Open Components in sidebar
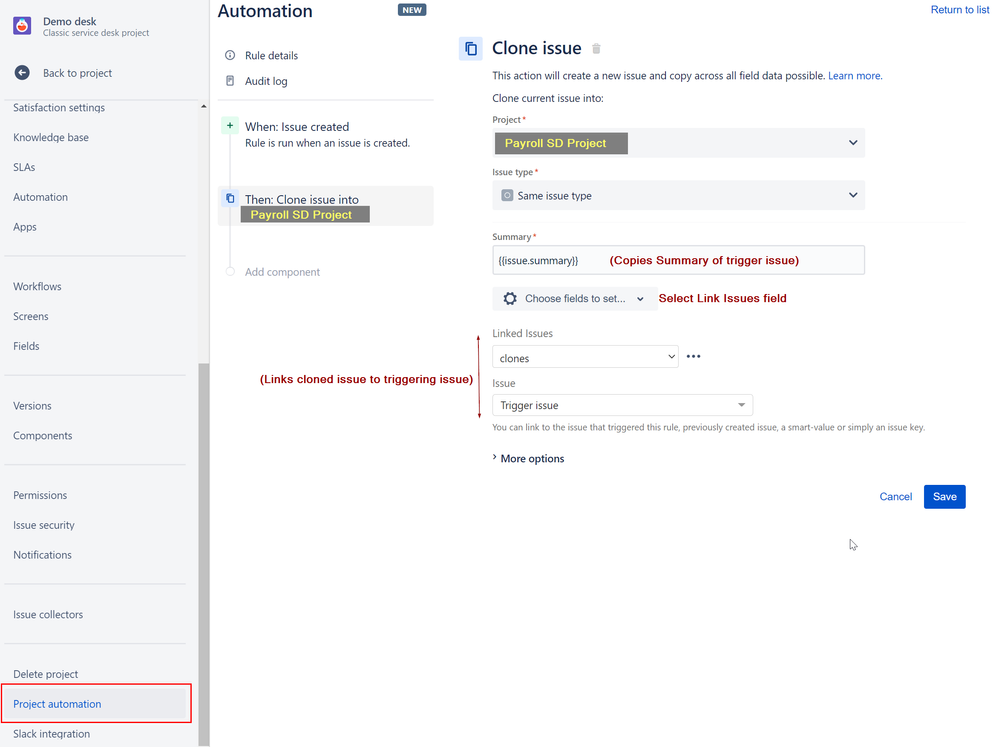 (x=43, y=435)
